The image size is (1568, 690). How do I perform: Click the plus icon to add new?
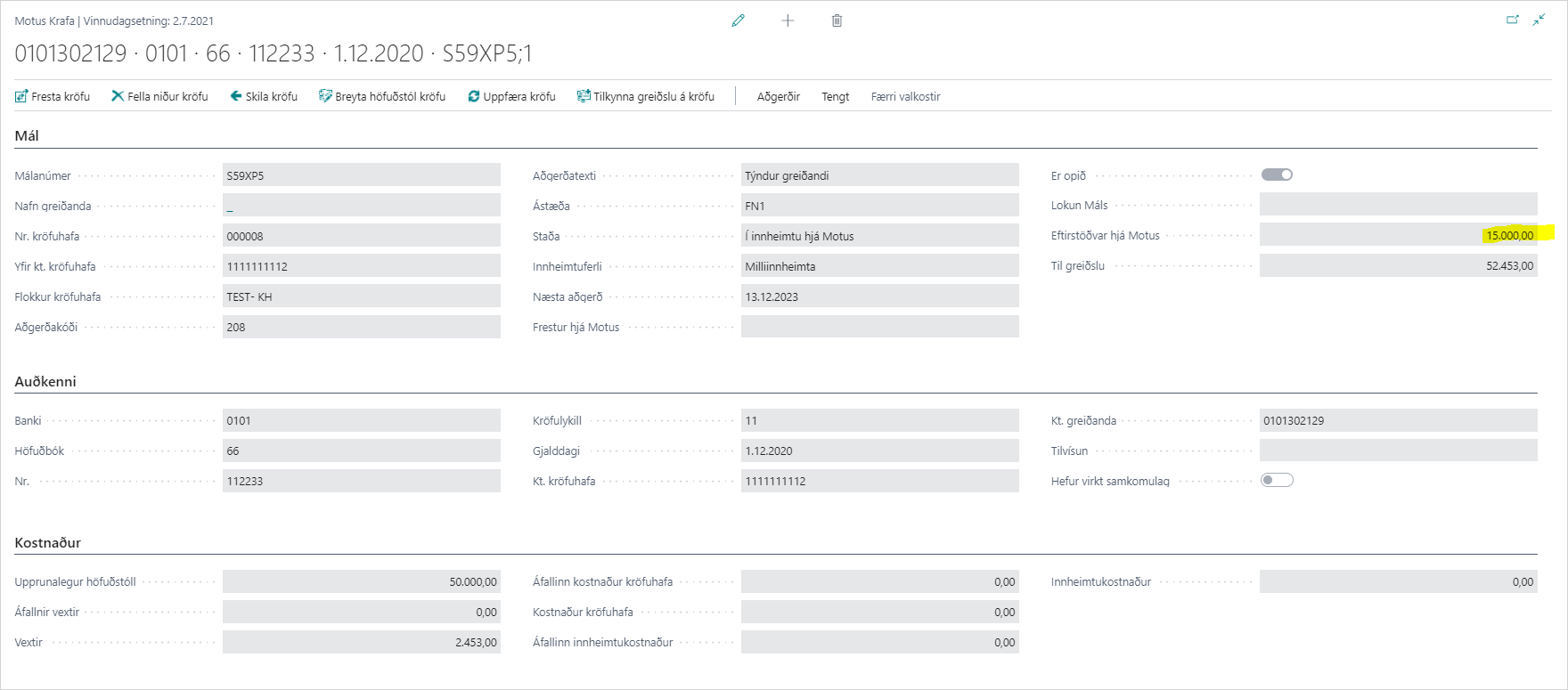(788, 20)
